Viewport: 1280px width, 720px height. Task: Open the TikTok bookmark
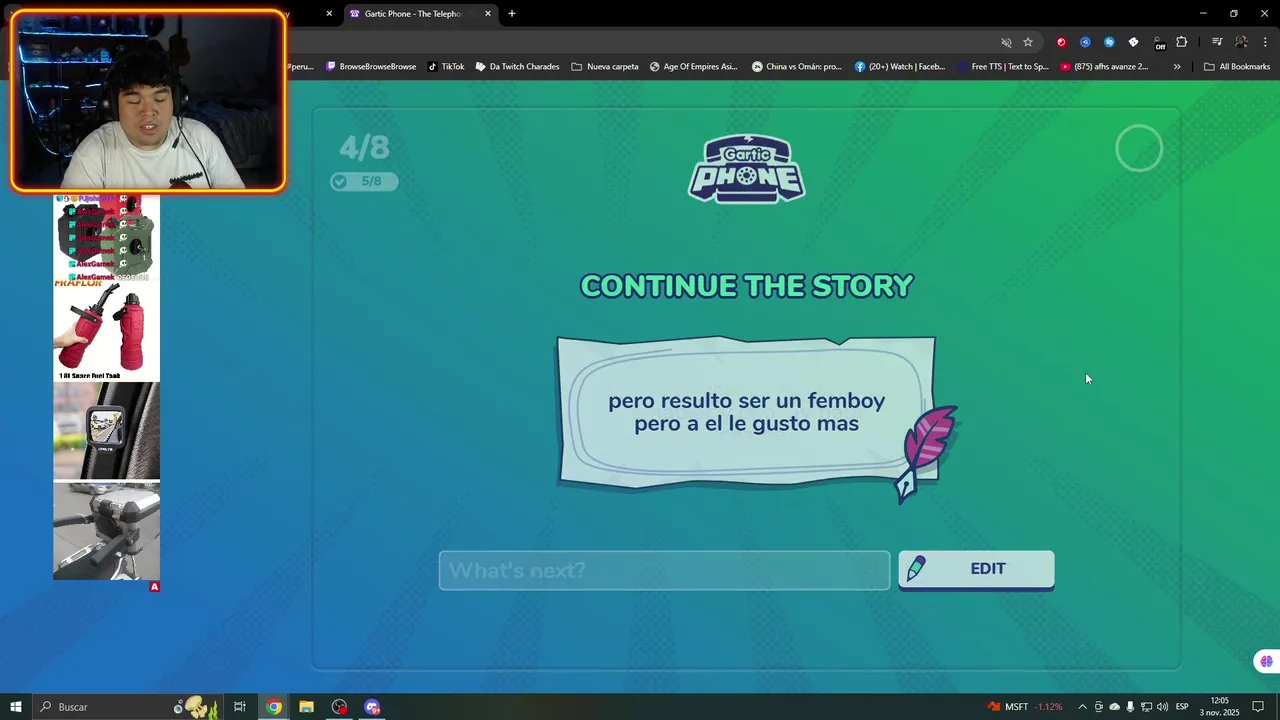click(x=446, y=67)
